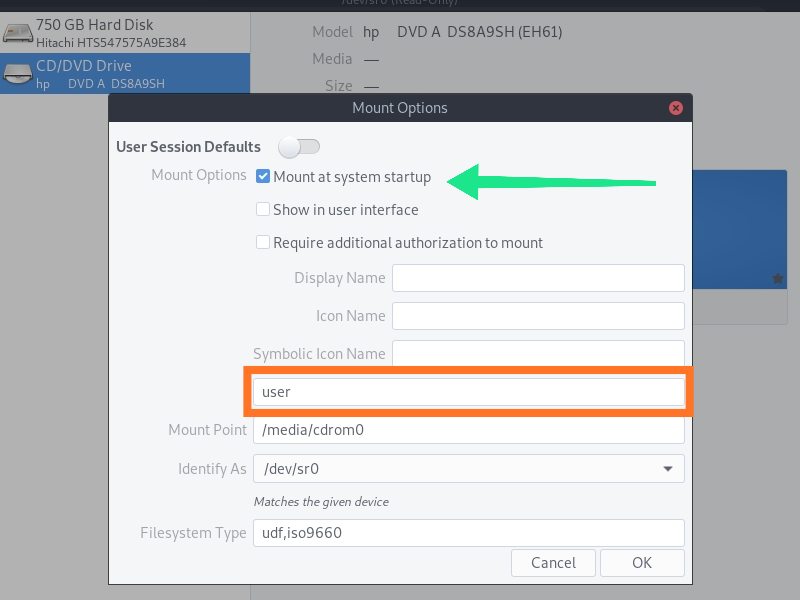Expand the Identify As dropdown arrow
This screenshot has height=600, width=800.
tap(667, 469)
